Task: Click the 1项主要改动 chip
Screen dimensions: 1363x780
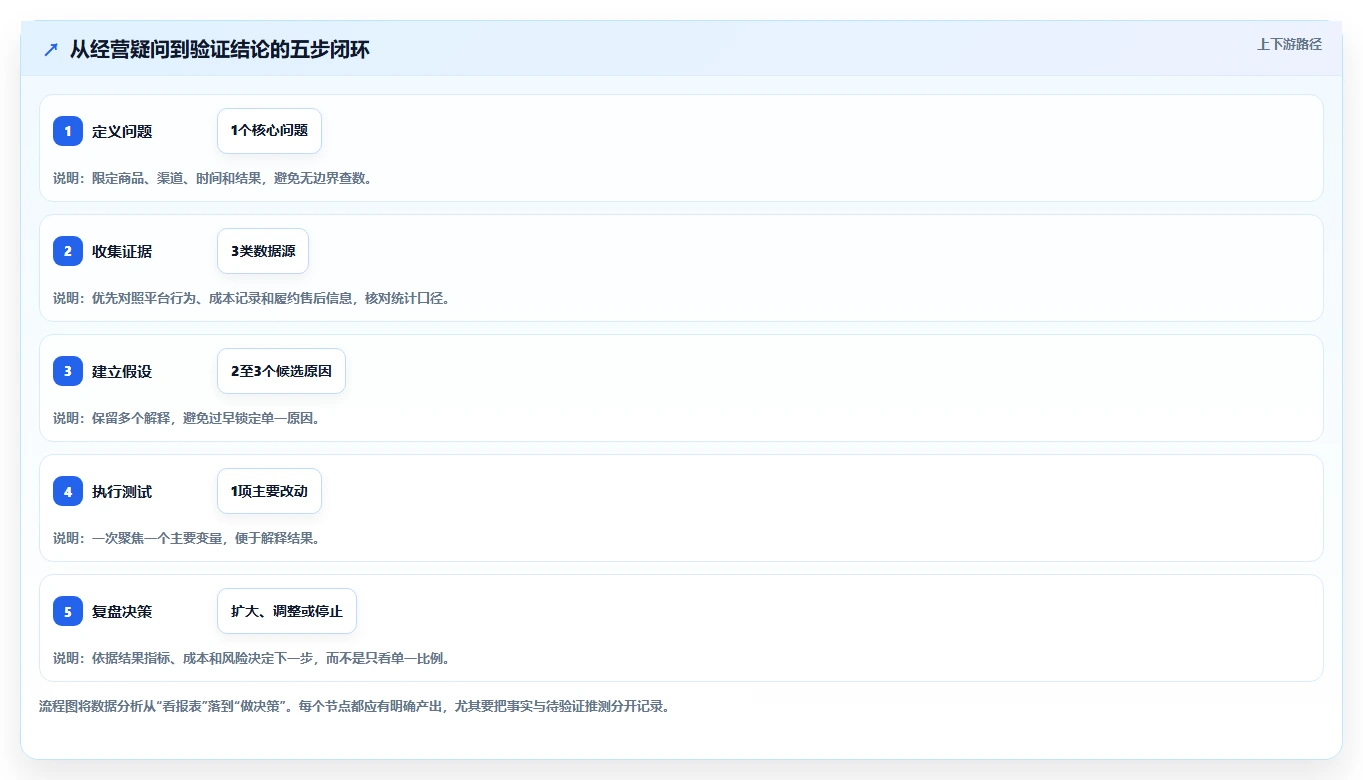Action: (269, 491)
